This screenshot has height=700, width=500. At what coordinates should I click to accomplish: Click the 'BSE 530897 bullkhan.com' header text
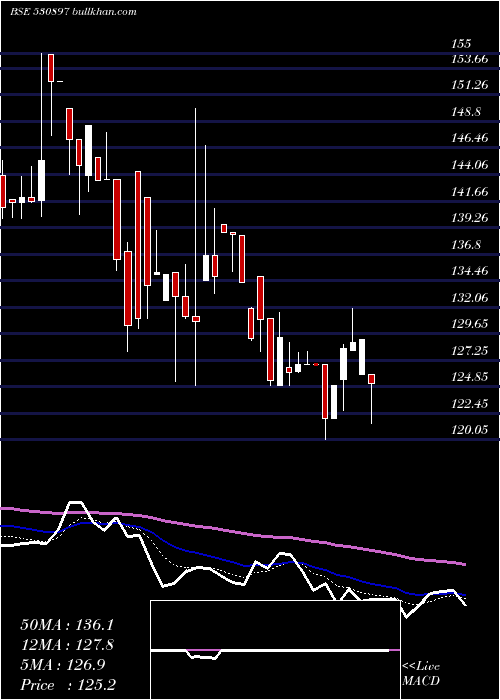(x=73, y=12)
